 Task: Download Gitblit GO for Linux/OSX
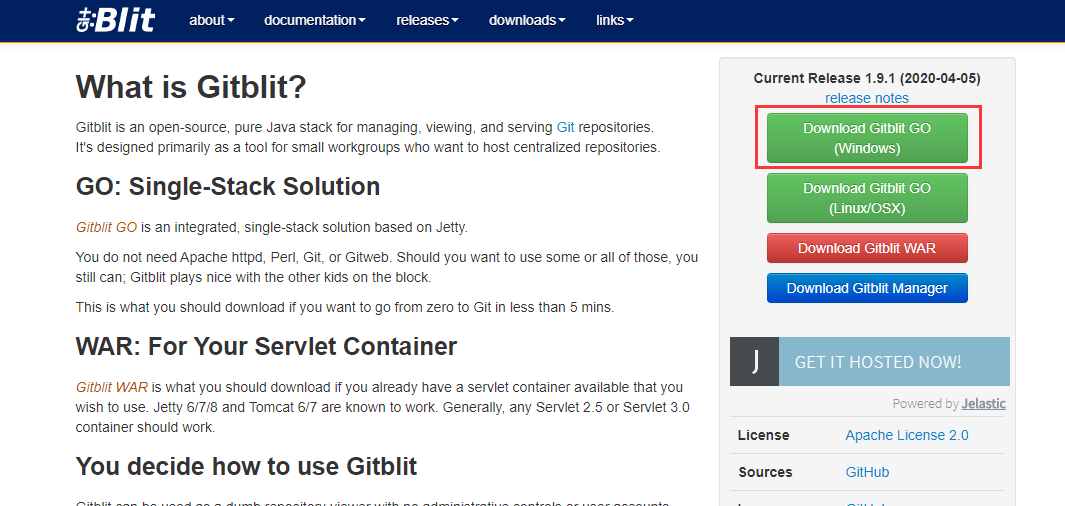click(x=867, y=198)
